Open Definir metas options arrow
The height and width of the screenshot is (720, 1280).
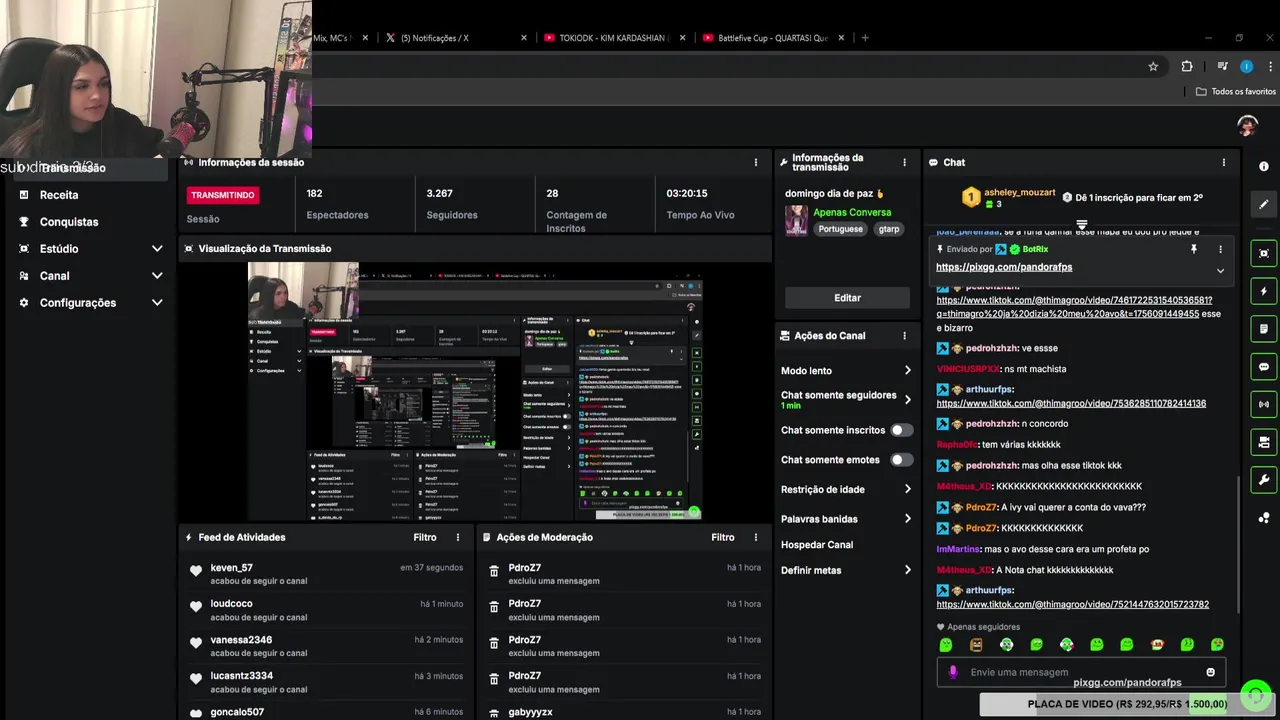tap(907, 570)
